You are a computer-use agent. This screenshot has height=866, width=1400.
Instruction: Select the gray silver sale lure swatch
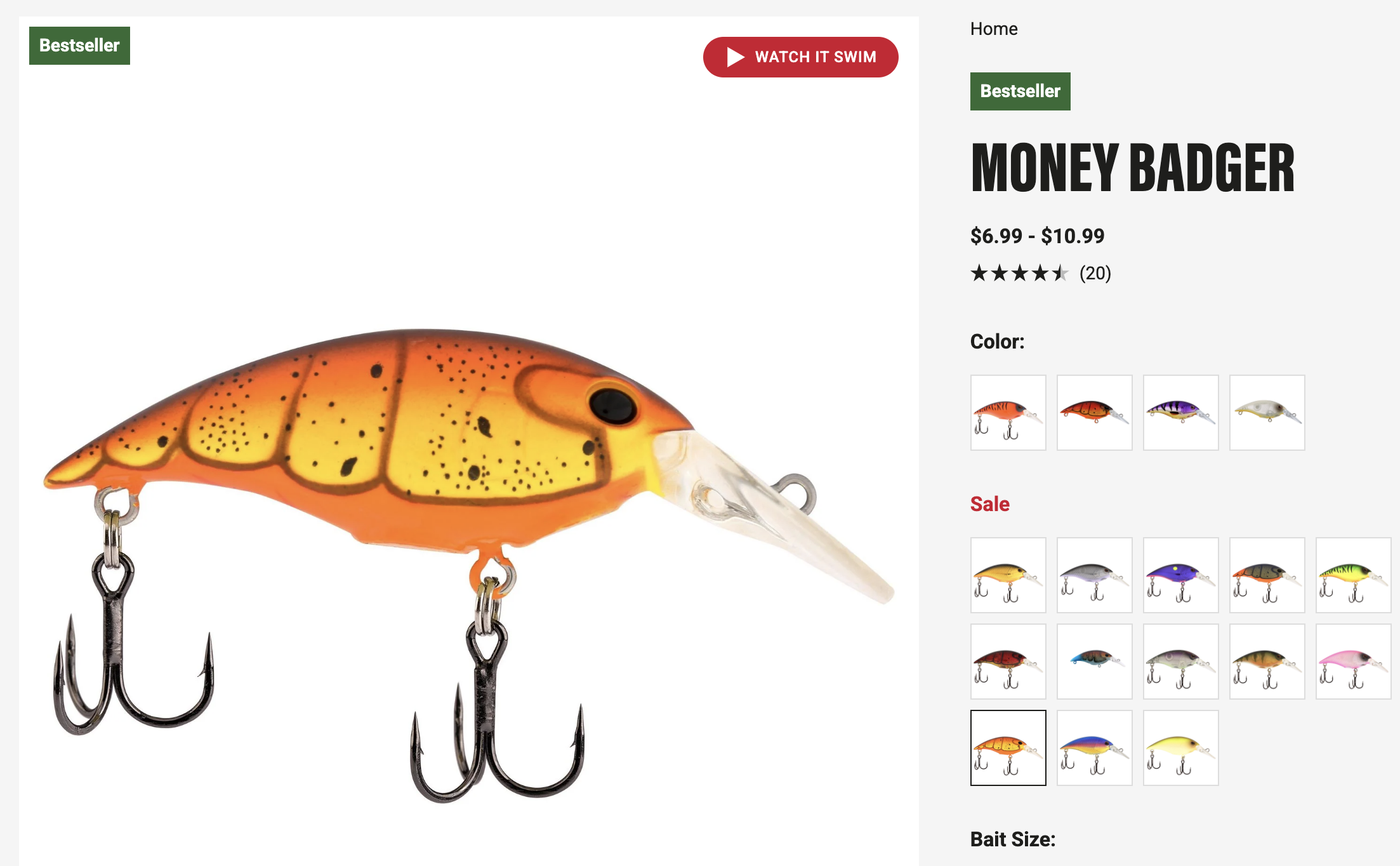[x=1094, y=575]
